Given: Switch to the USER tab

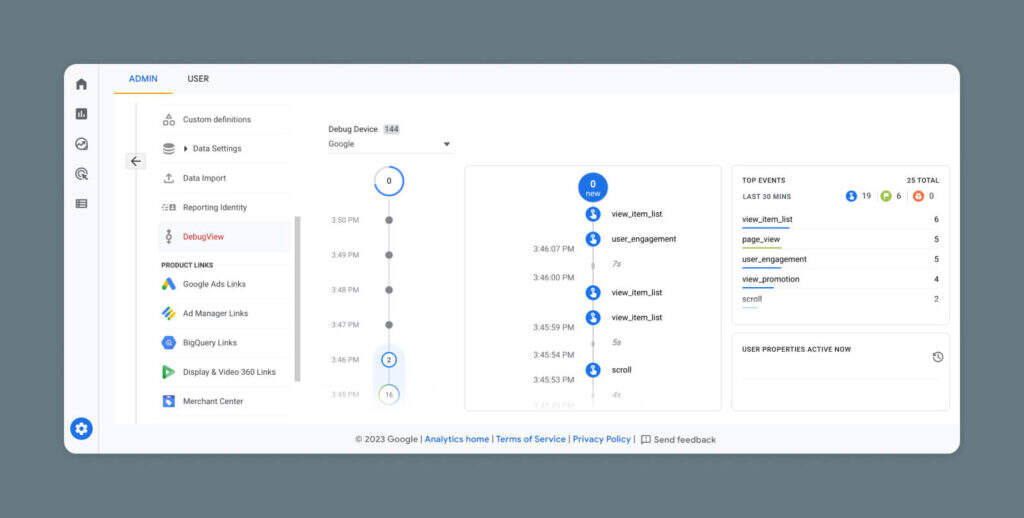Looking at the screenshot, I should click(198, 79).
